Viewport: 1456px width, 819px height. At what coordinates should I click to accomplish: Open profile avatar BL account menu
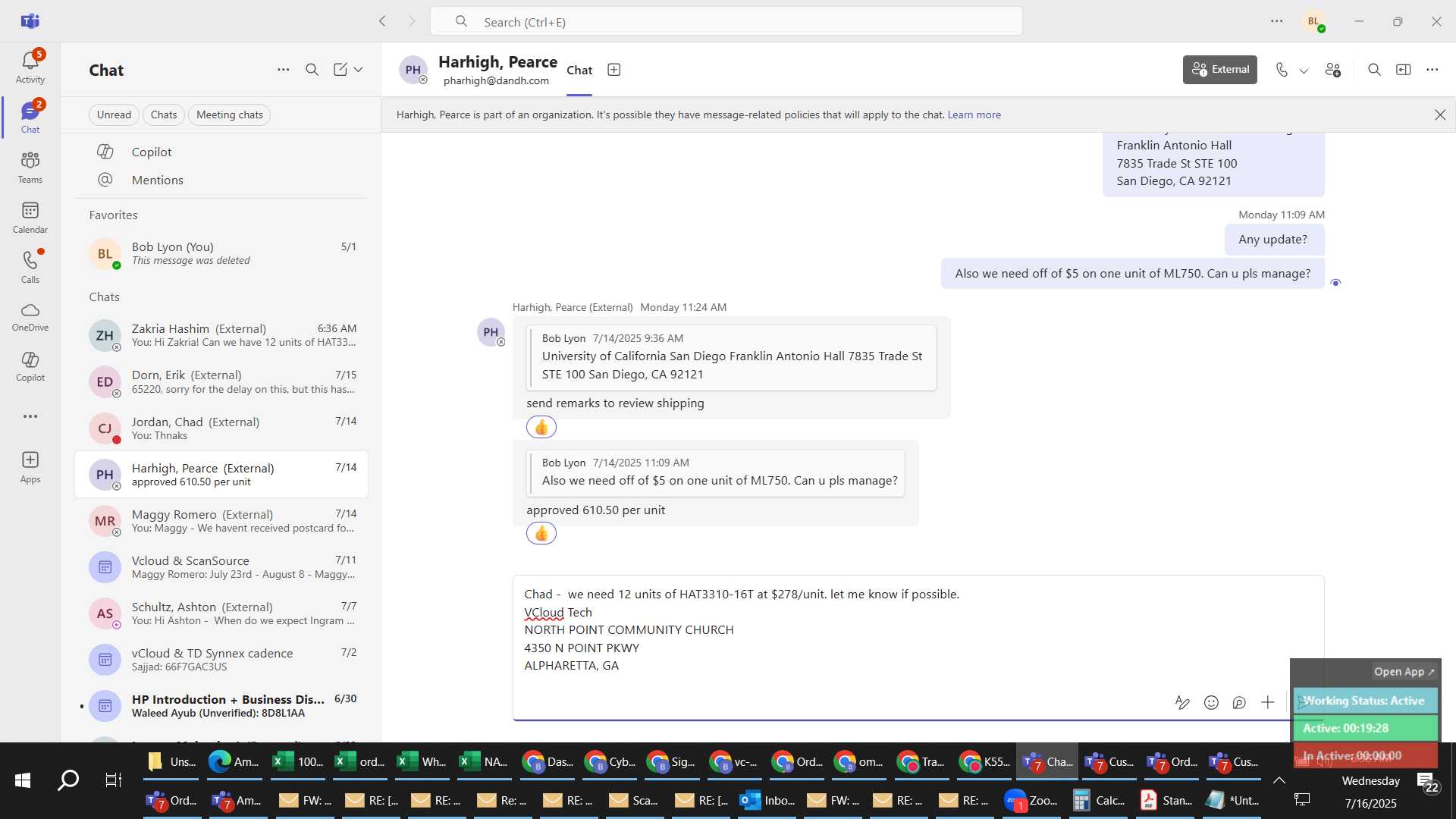[x=1314, y=21]
